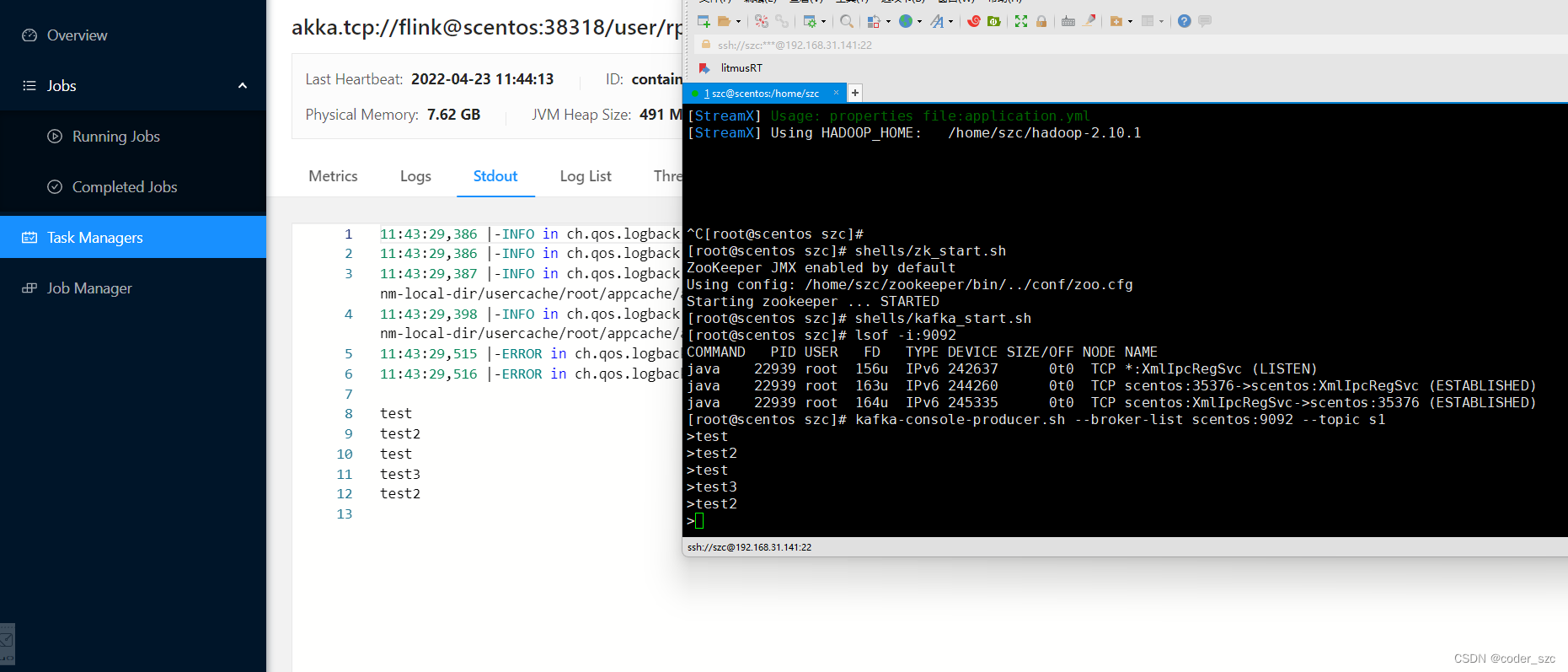Click the globe encoding icon
This screenshot has width=1568, height=672.
906,21
